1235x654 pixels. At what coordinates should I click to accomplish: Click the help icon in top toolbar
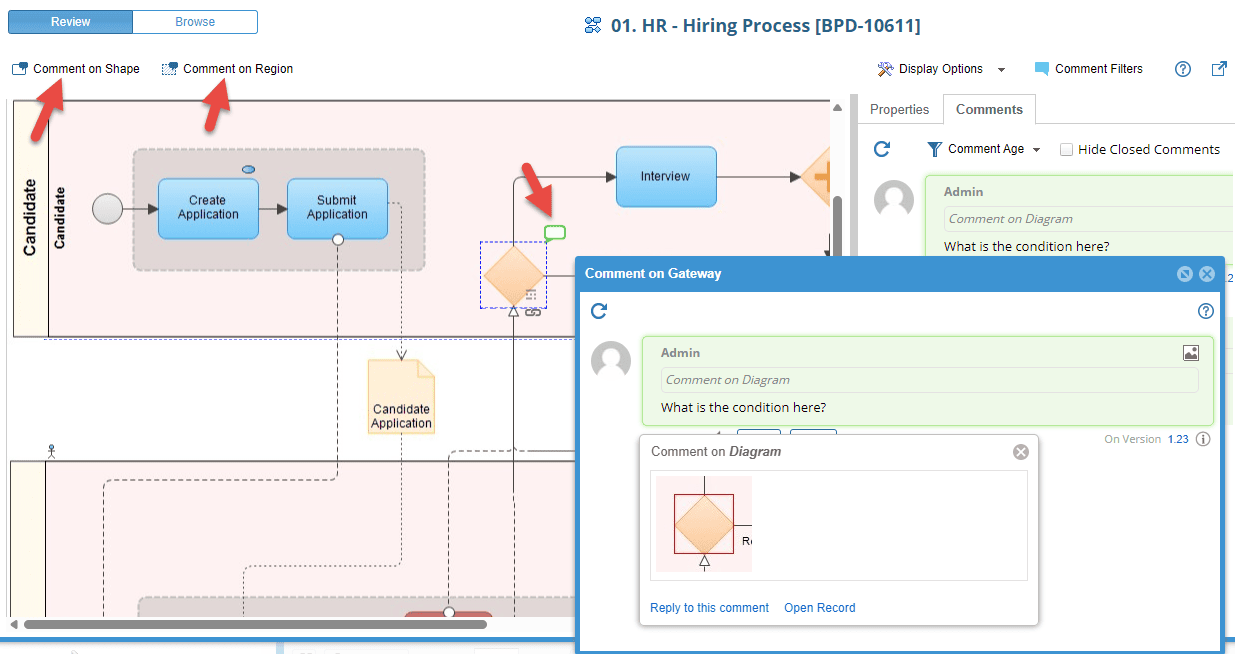point(1183,69)
